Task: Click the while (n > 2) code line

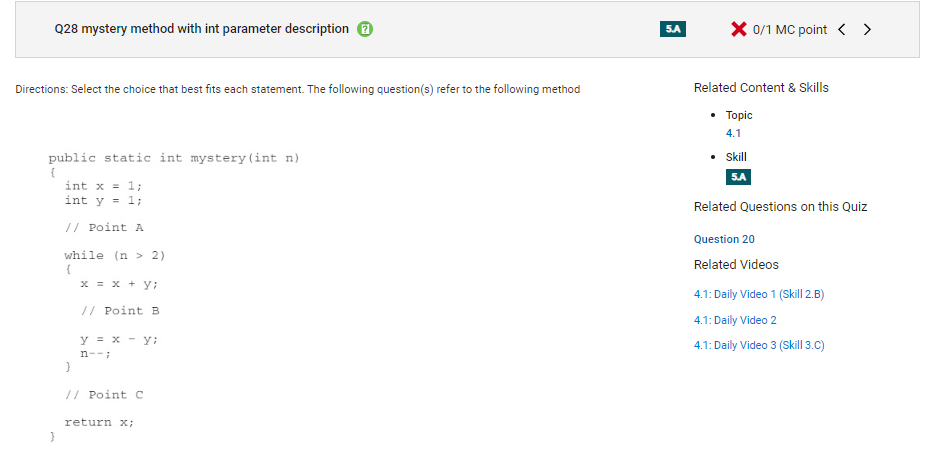Action: pos(115,256)
